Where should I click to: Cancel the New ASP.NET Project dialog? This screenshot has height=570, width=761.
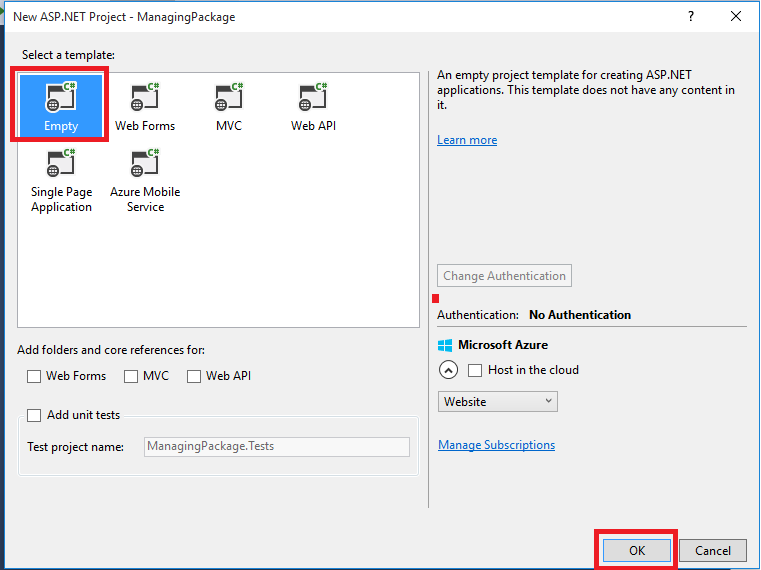click(712, 551)
